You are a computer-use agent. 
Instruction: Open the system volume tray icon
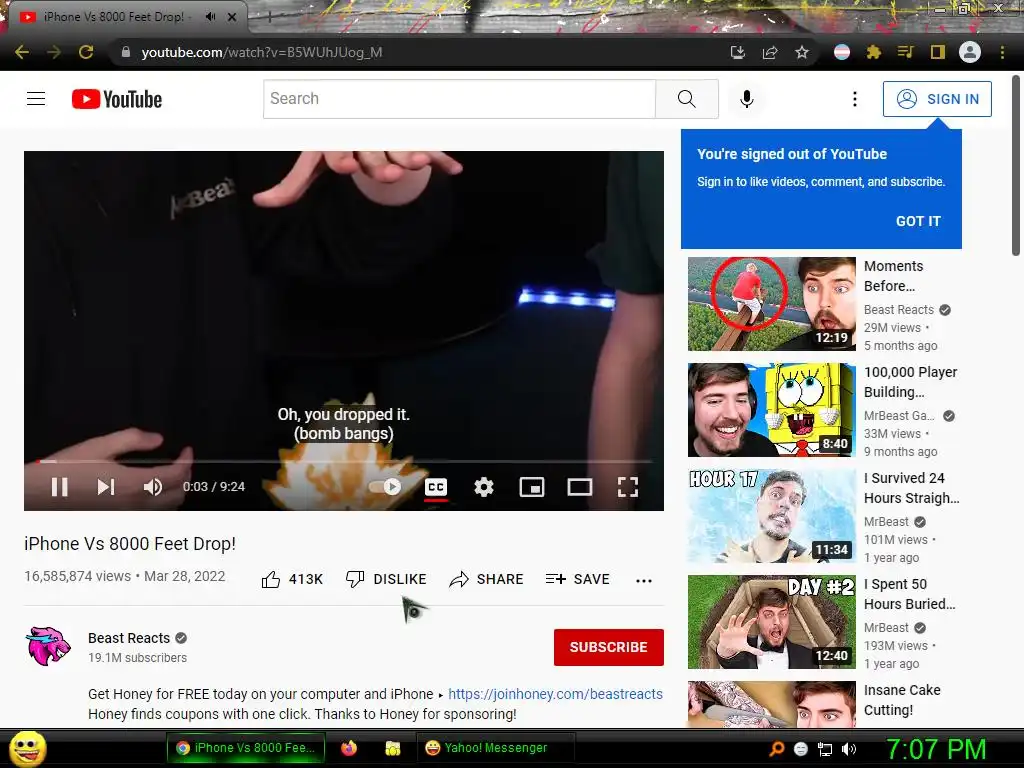click(849, 749)
